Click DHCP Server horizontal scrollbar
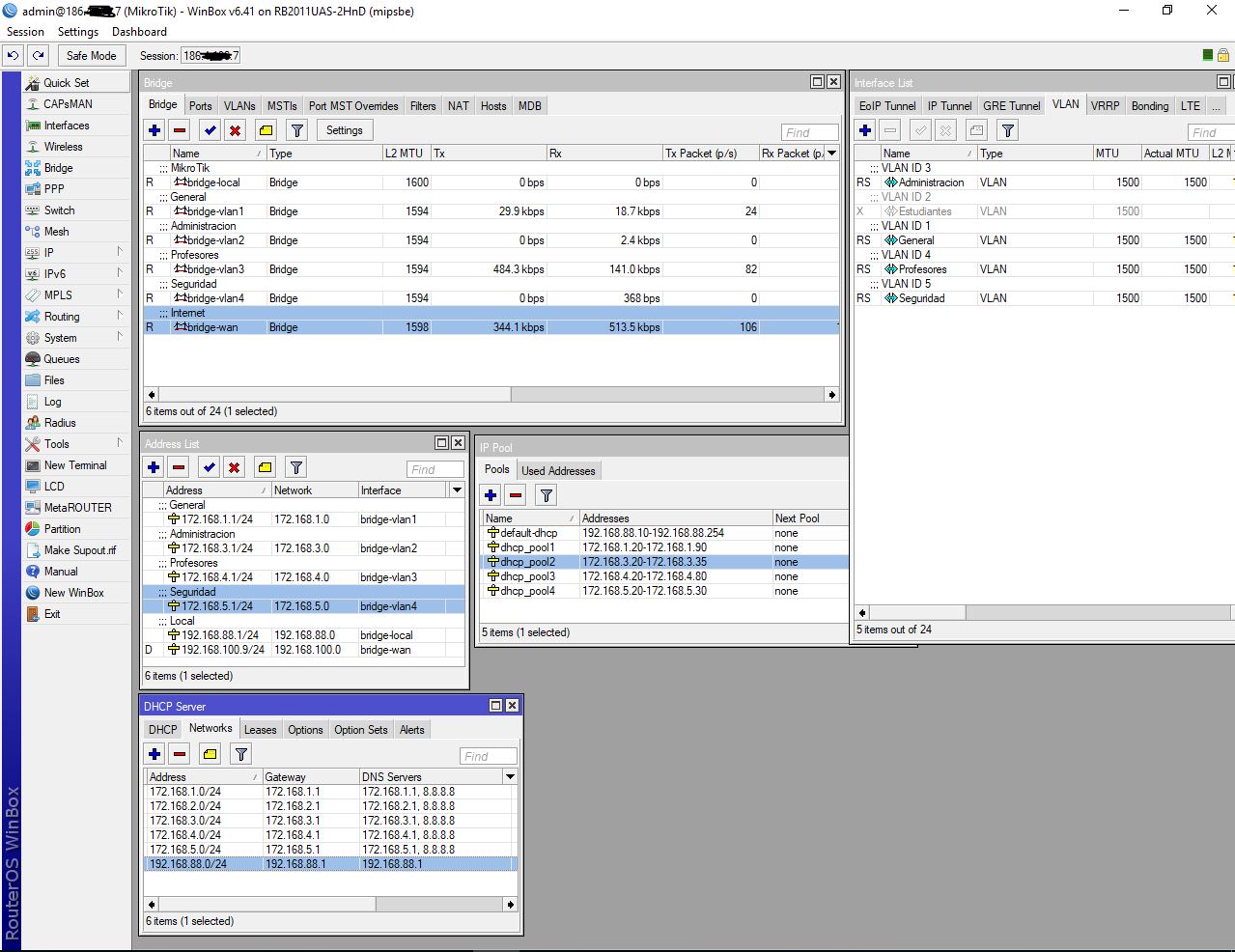The height and width of the screenshot is (952, 1235). point(331,905)
